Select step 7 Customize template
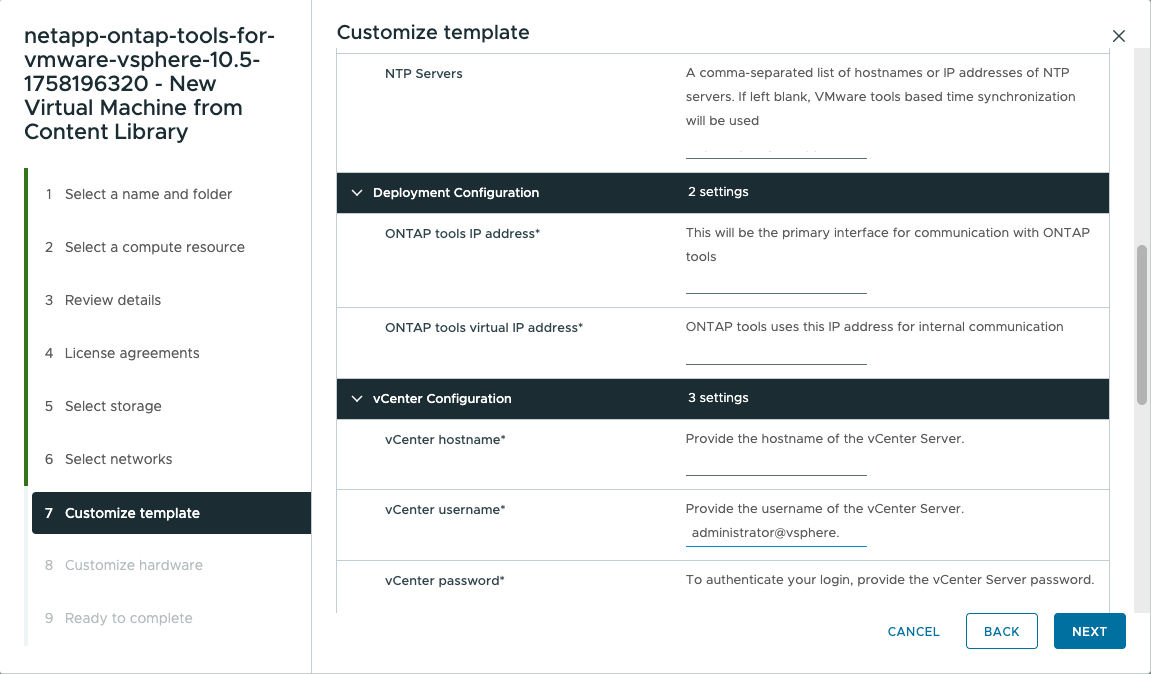The height and width of the screenshot is (674, 1151). tap(132, 513)
